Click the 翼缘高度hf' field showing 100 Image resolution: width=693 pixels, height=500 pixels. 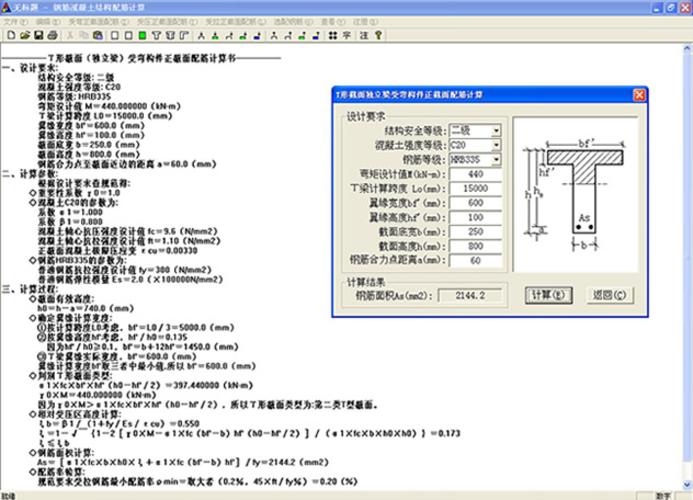click(x=476, y=218)
